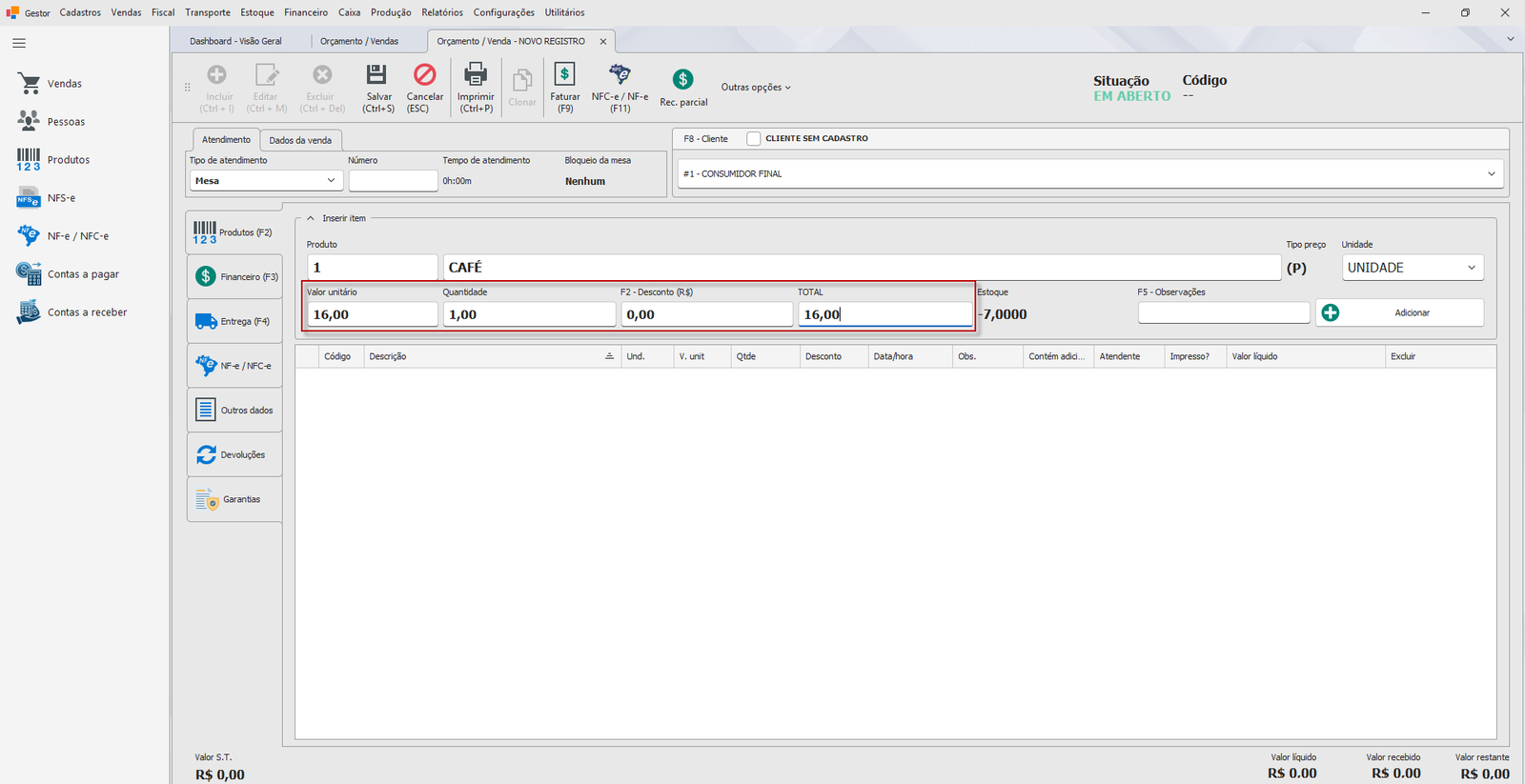Screen dimensions: 1525x784
Task: Open Produtos barcode icon in sidebar
Action: pyautogui.click(x=29, y=159)
